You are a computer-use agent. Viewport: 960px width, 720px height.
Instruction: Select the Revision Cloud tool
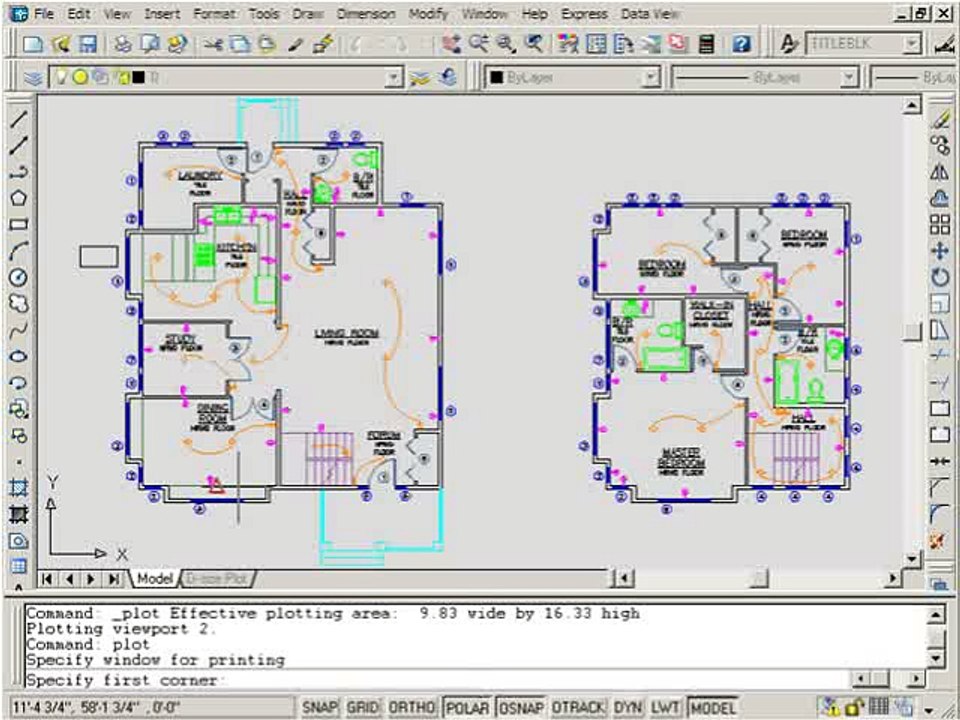pos(18,304)
